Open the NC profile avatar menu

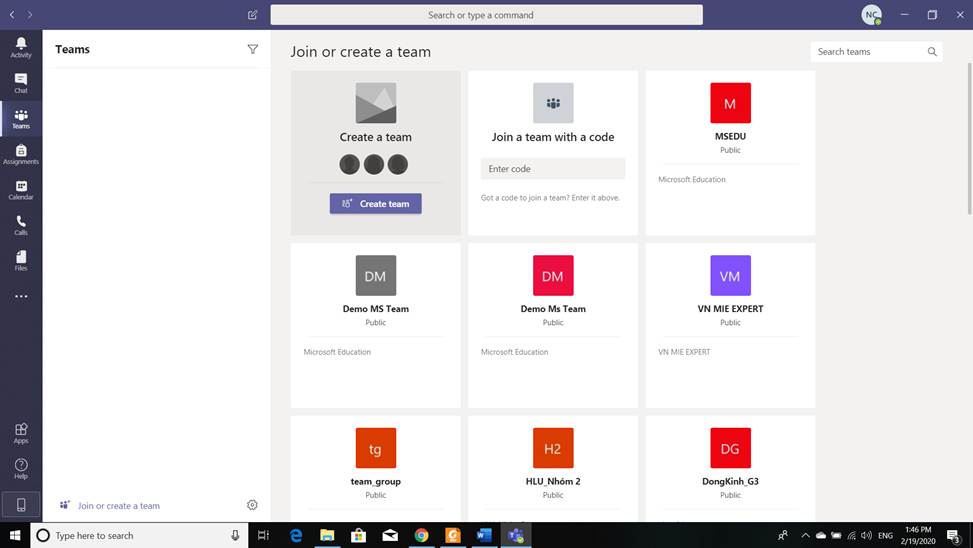click(871, 15)
